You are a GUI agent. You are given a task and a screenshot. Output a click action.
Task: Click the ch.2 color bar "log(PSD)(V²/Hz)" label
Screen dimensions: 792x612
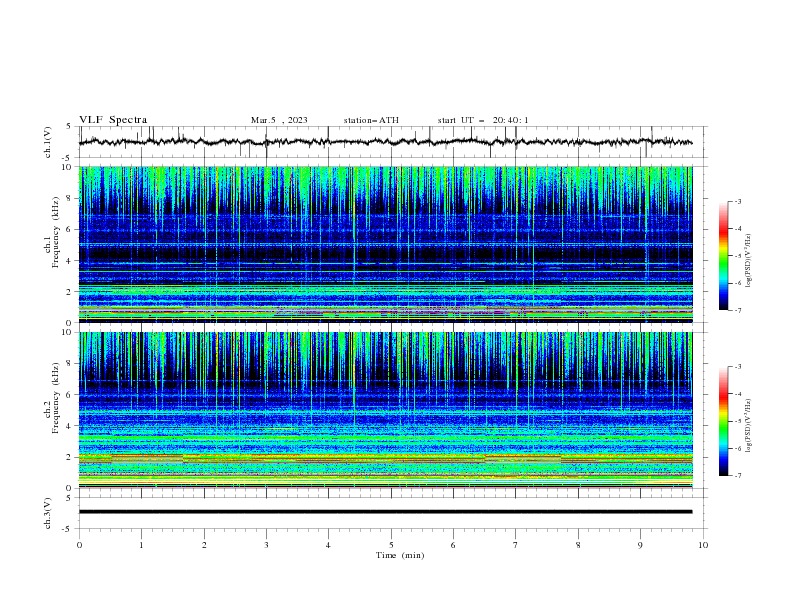(x=748, y=426)
